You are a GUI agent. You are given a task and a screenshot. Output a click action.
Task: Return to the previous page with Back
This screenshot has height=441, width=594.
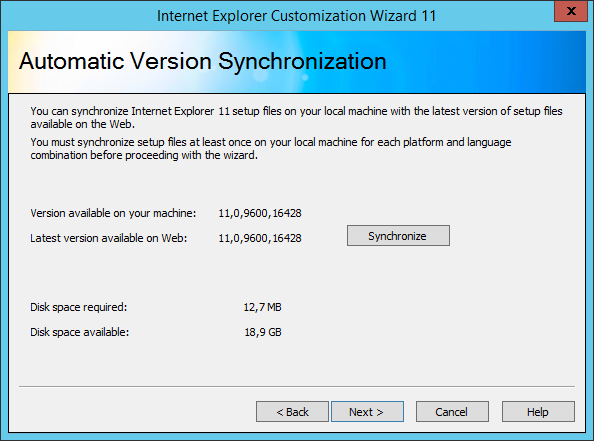[292, 411]
